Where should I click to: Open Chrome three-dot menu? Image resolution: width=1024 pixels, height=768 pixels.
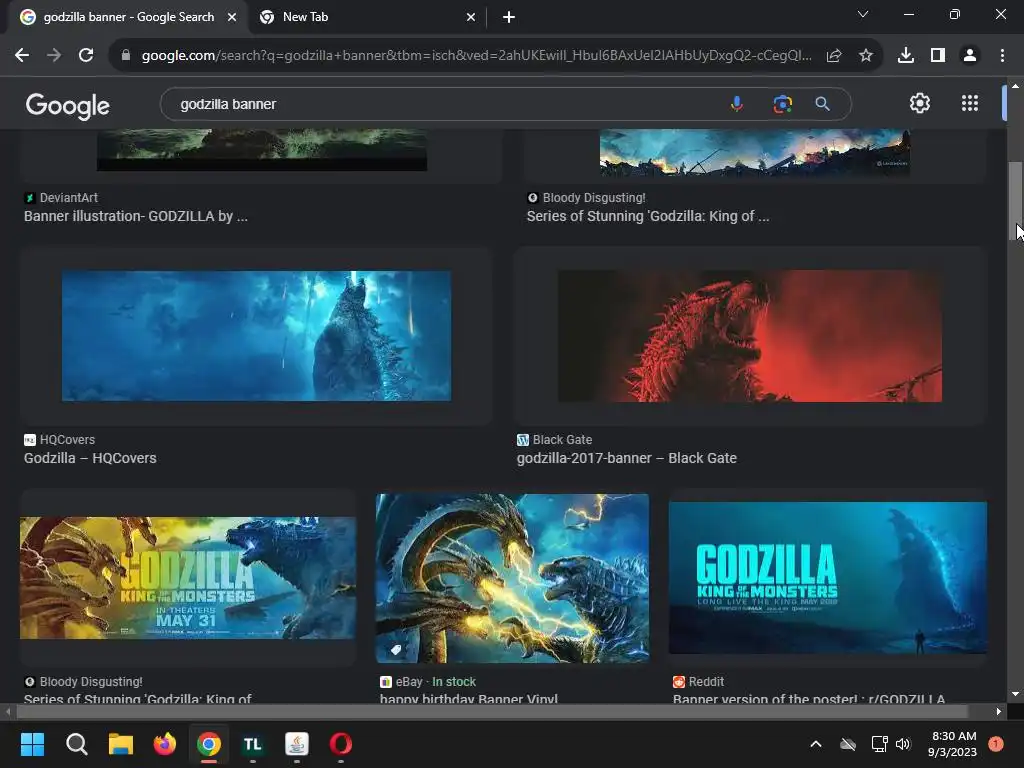pos(1002,56)
